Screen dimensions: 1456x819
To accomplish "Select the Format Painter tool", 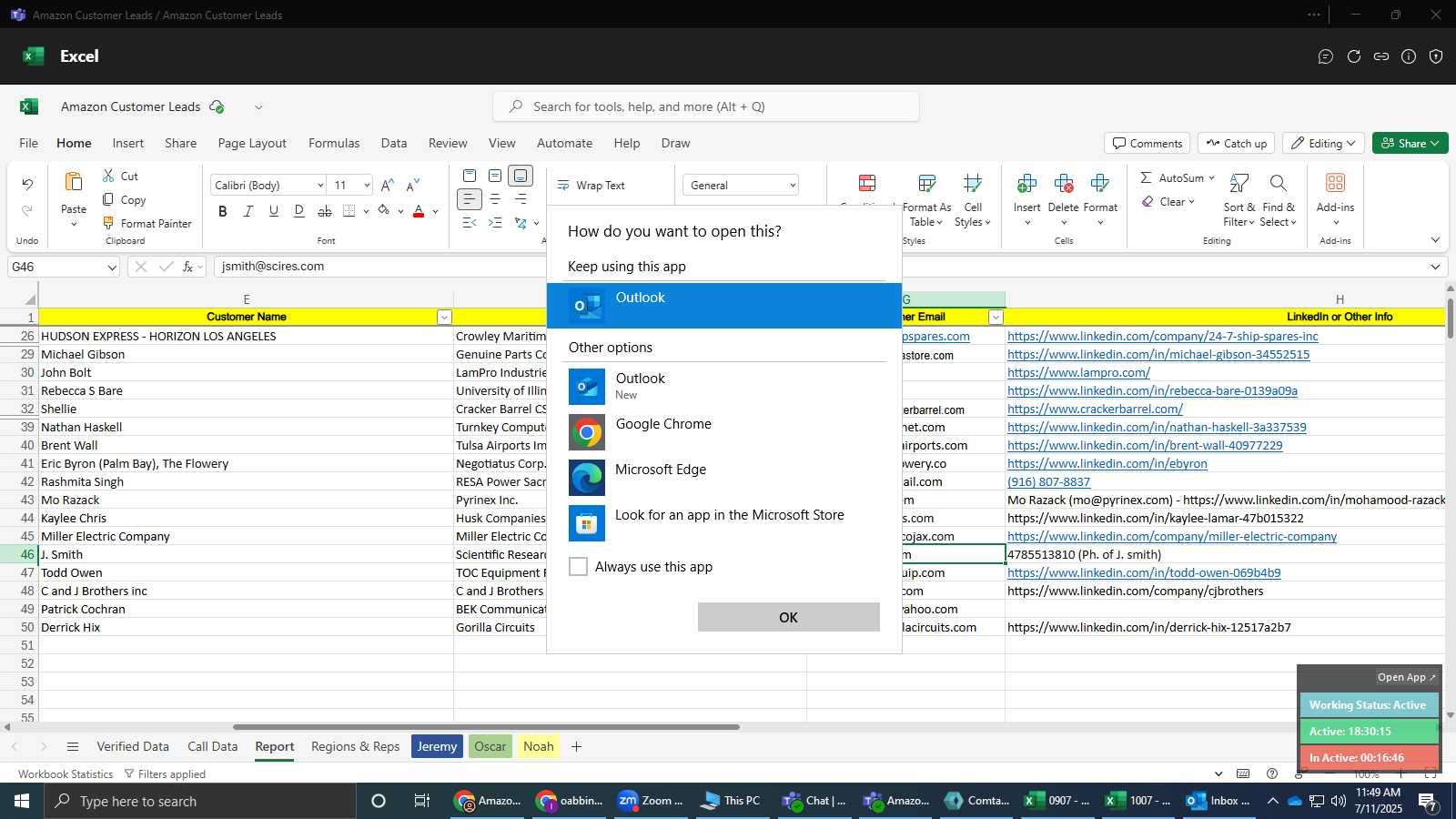I will 147,223.
